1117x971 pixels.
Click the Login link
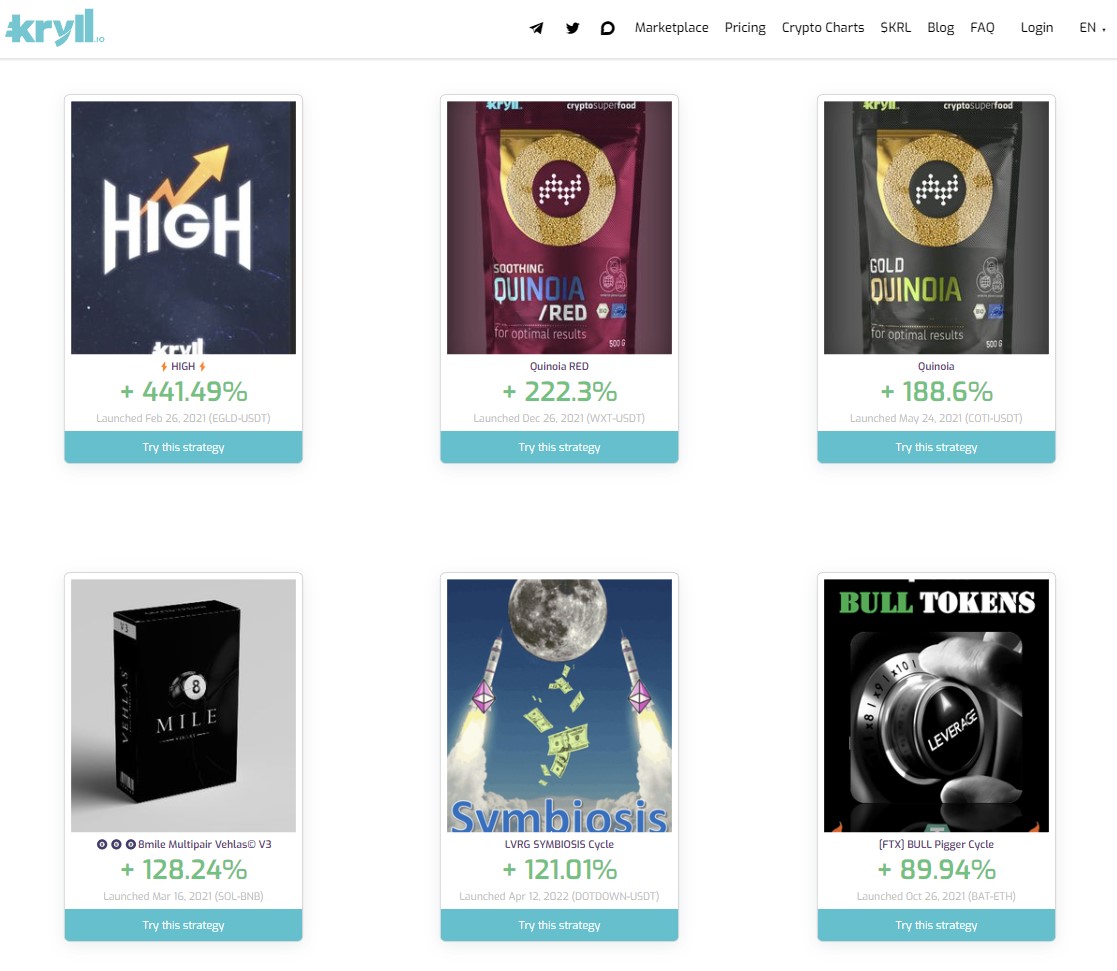point(1037,28)
